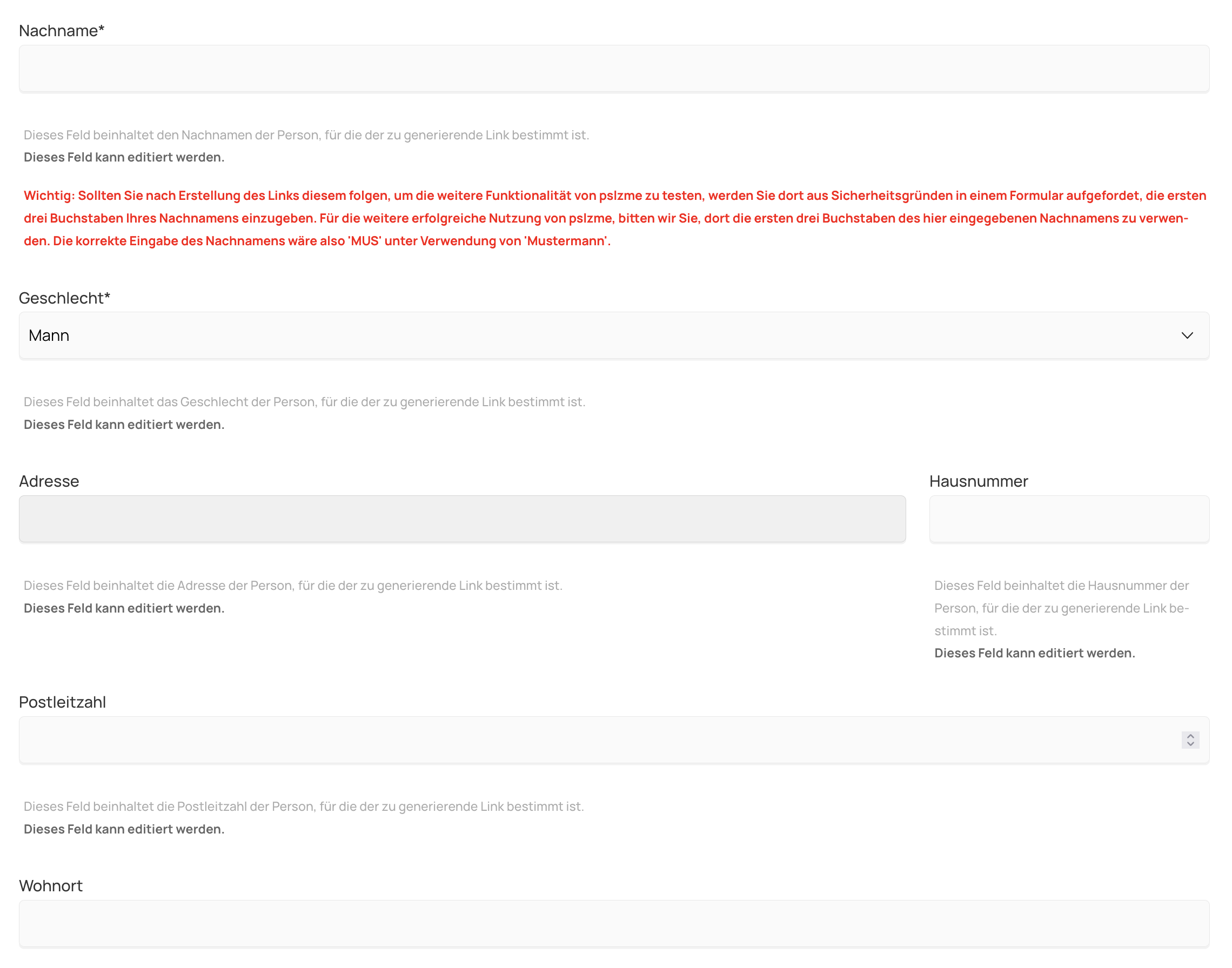Click the Wohnort field label

[50, 886]
